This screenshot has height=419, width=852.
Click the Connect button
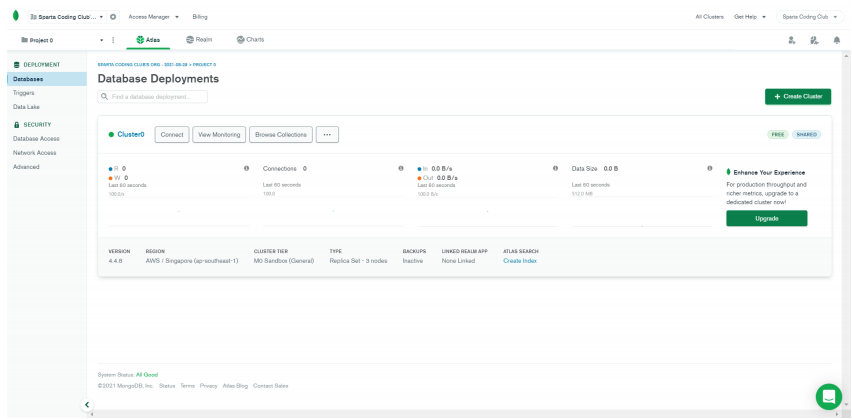tap(172, 135)
